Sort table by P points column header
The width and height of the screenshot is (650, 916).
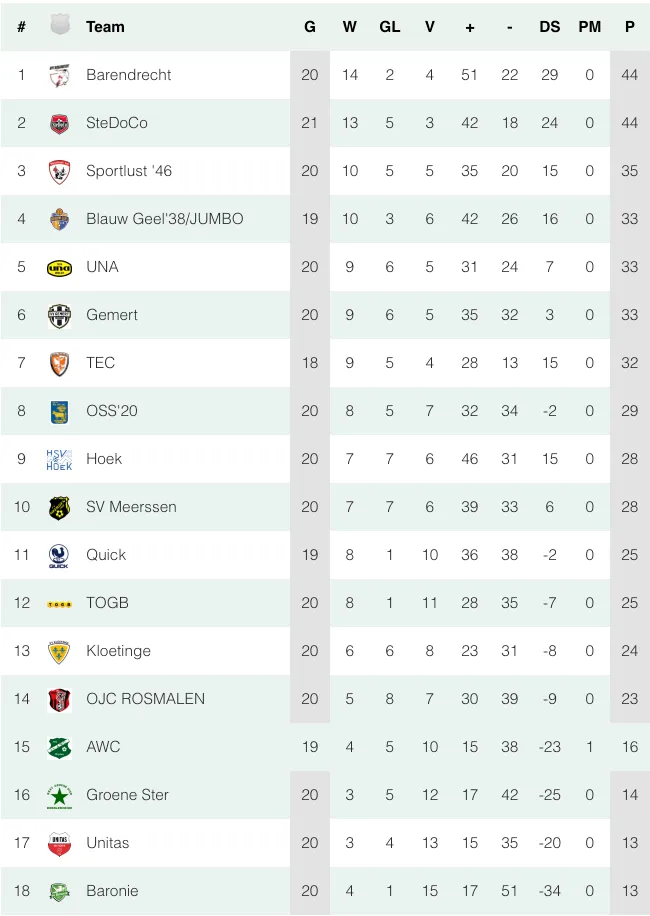coord(629,27)
